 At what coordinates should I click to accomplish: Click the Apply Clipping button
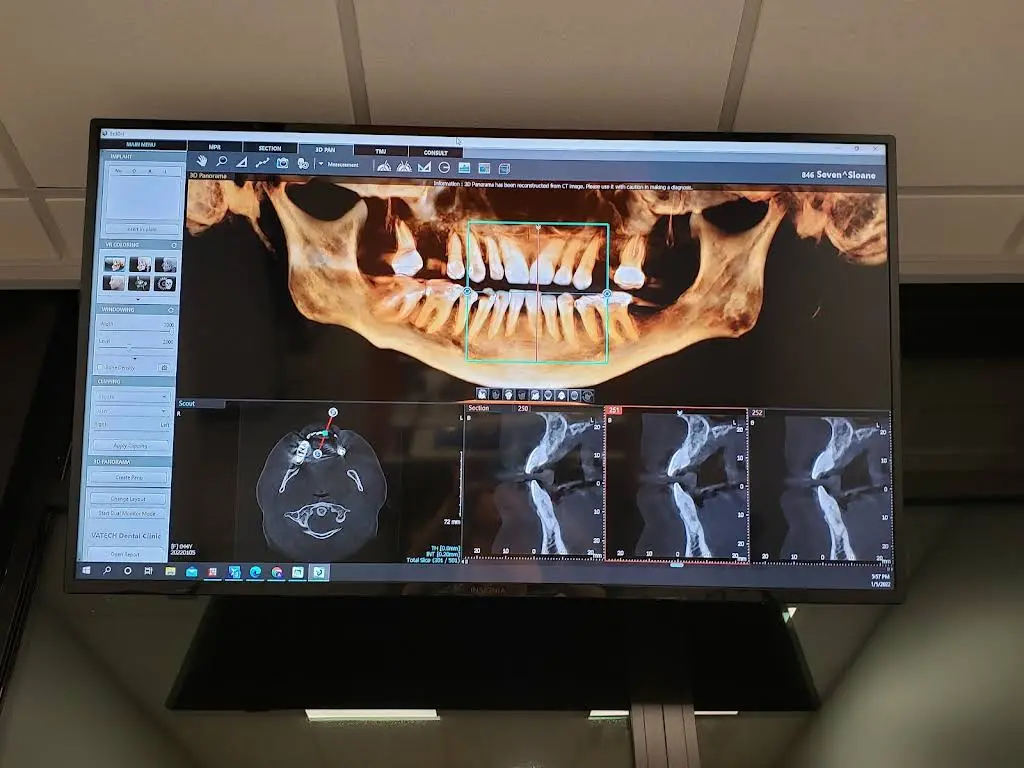(131, 446)
